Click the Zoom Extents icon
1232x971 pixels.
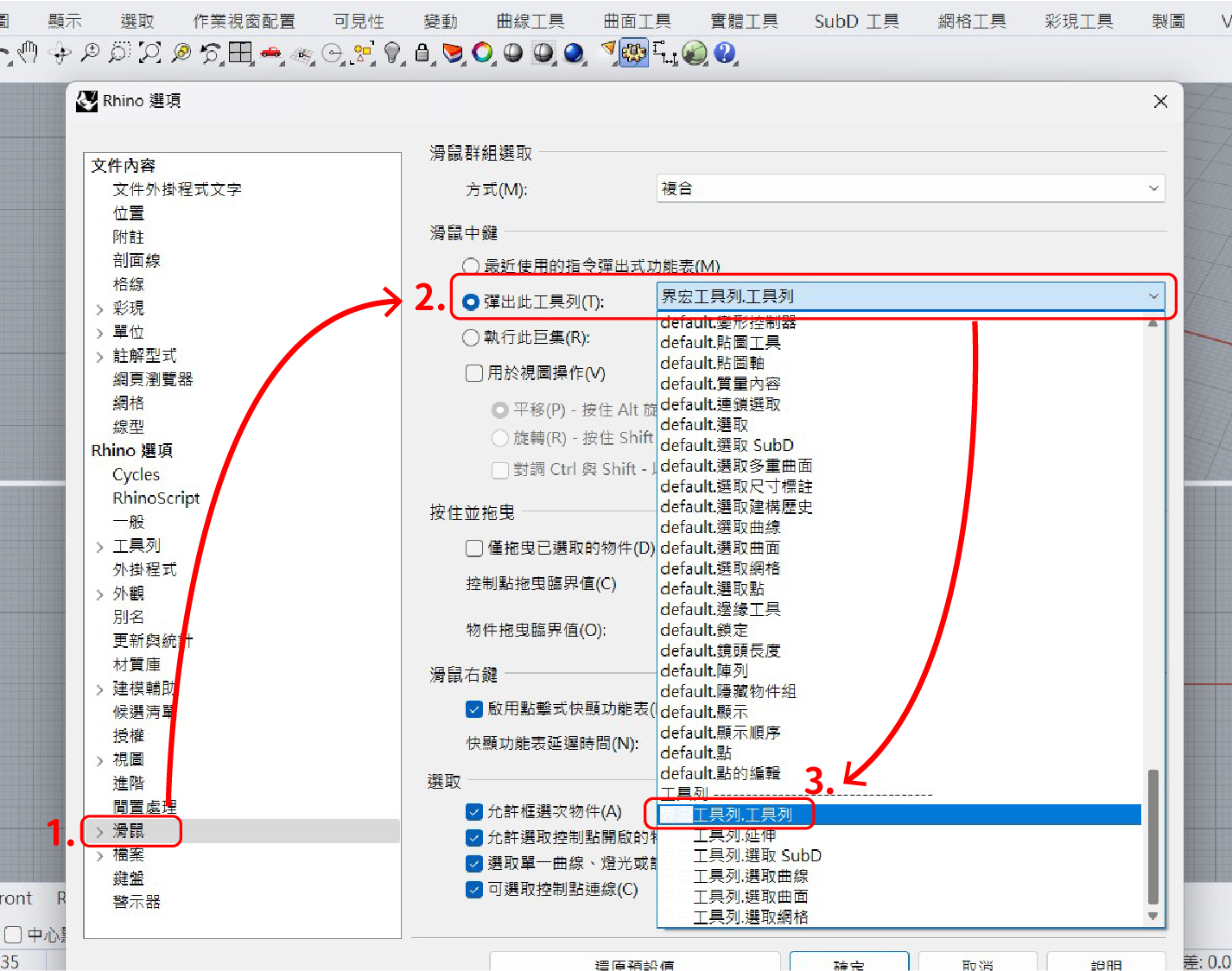(x=150, y=54)
